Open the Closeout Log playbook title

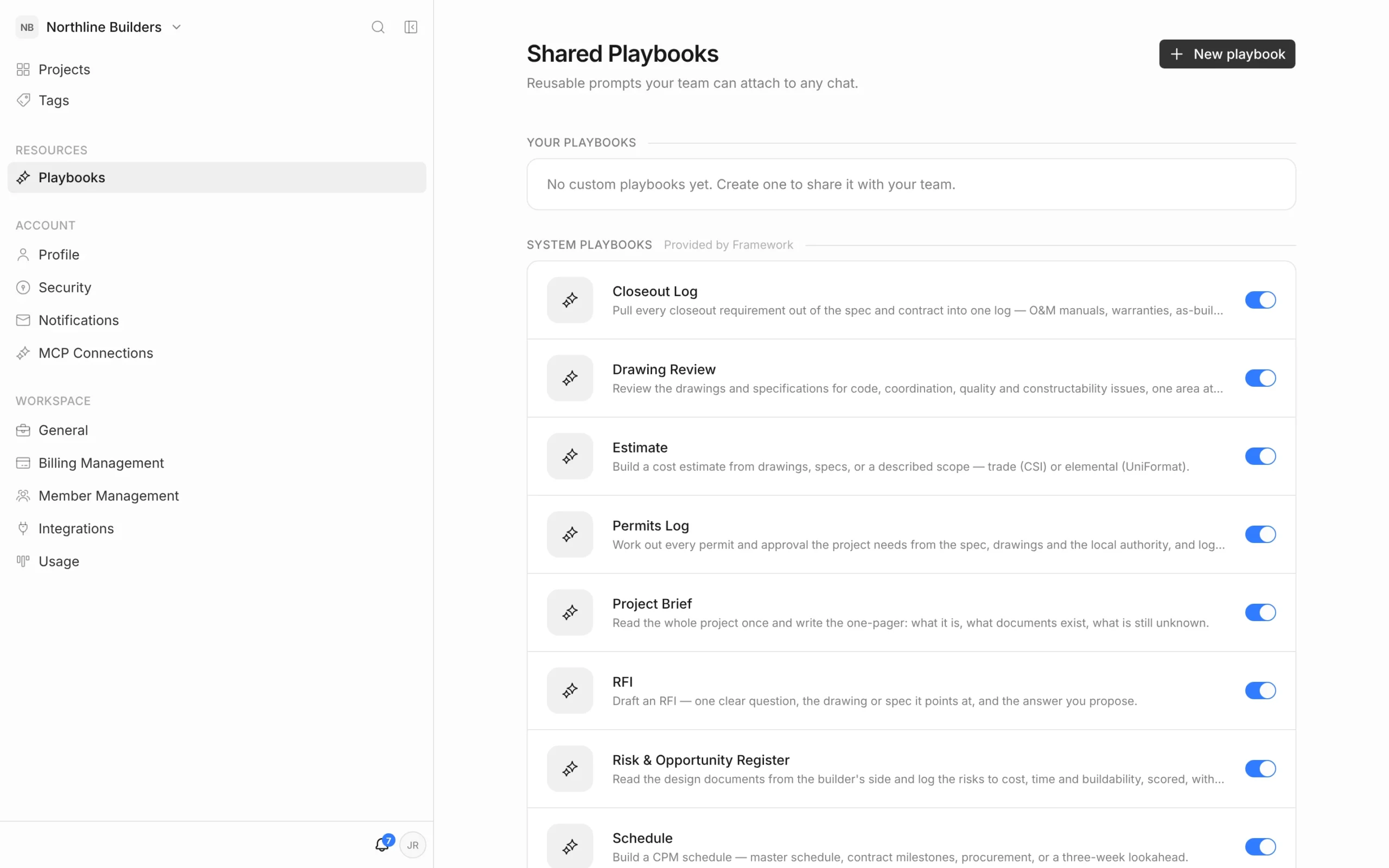coord(654,291)
